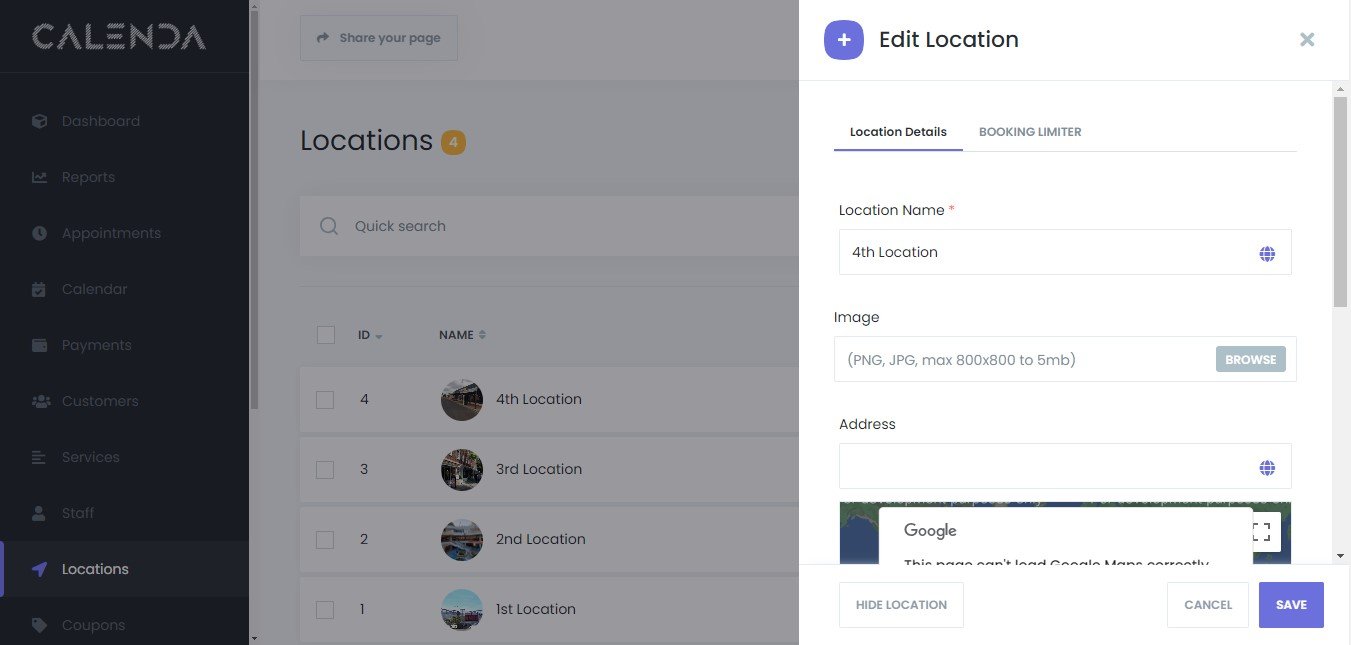Tick the checkbox next to 2nd Location
Screen dimensions: 1351x645
tap(325, 539)
